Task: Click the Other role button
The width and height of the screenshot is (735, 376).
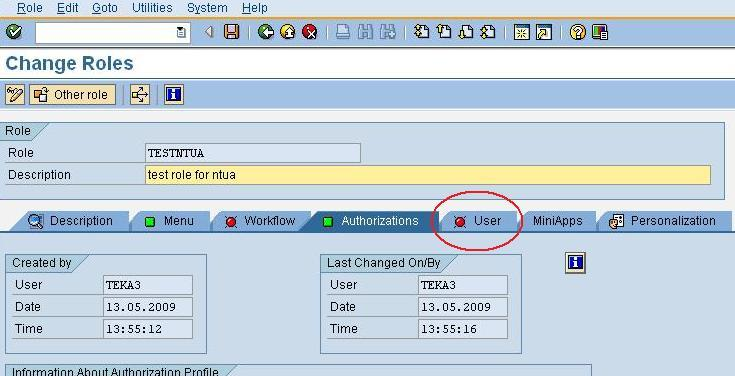Action: pos(72,95)
